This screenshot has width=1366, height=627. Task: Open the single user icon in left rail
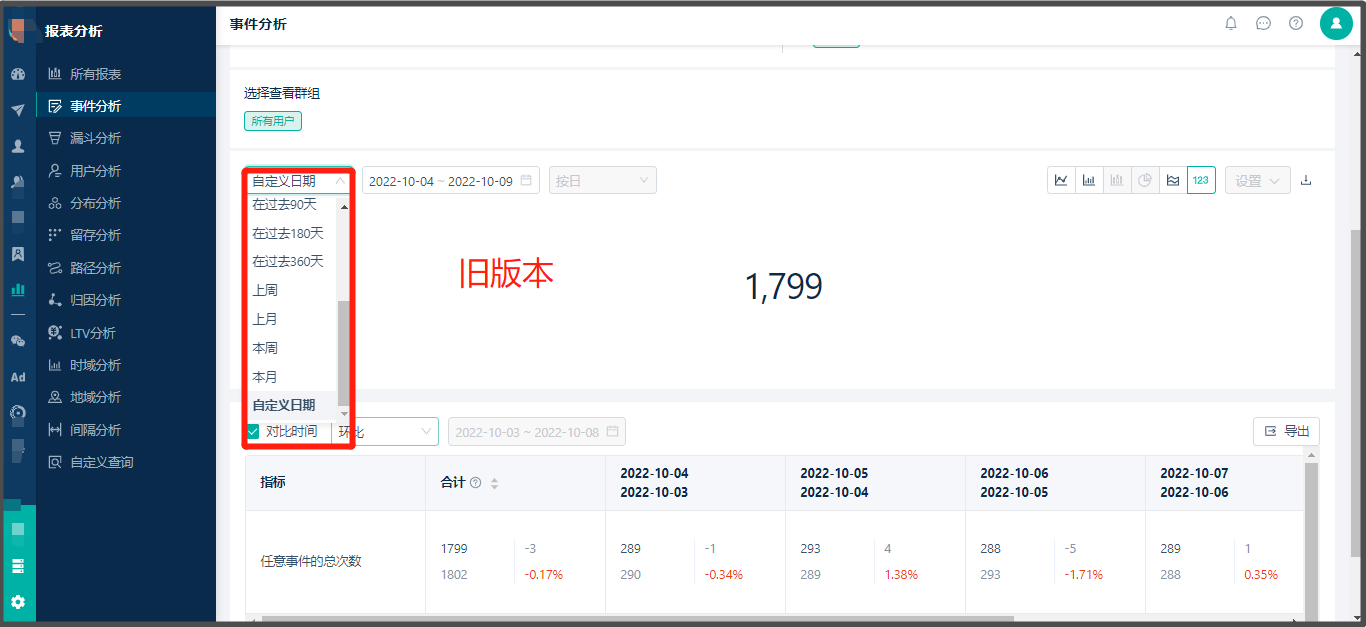point(17,146)
